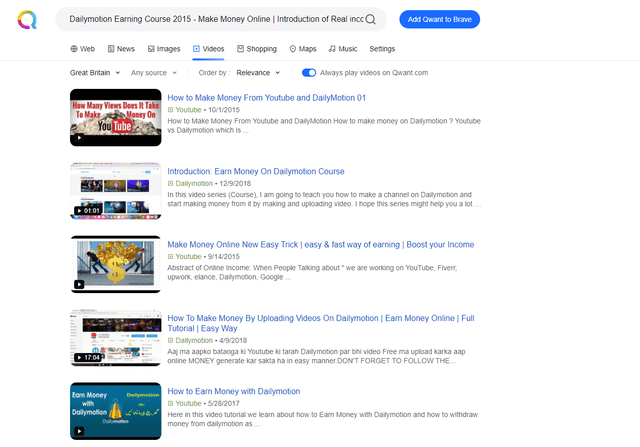Click Add Qwant to Brave button
This screenshot has width=640, height=447.
(439, 19)
